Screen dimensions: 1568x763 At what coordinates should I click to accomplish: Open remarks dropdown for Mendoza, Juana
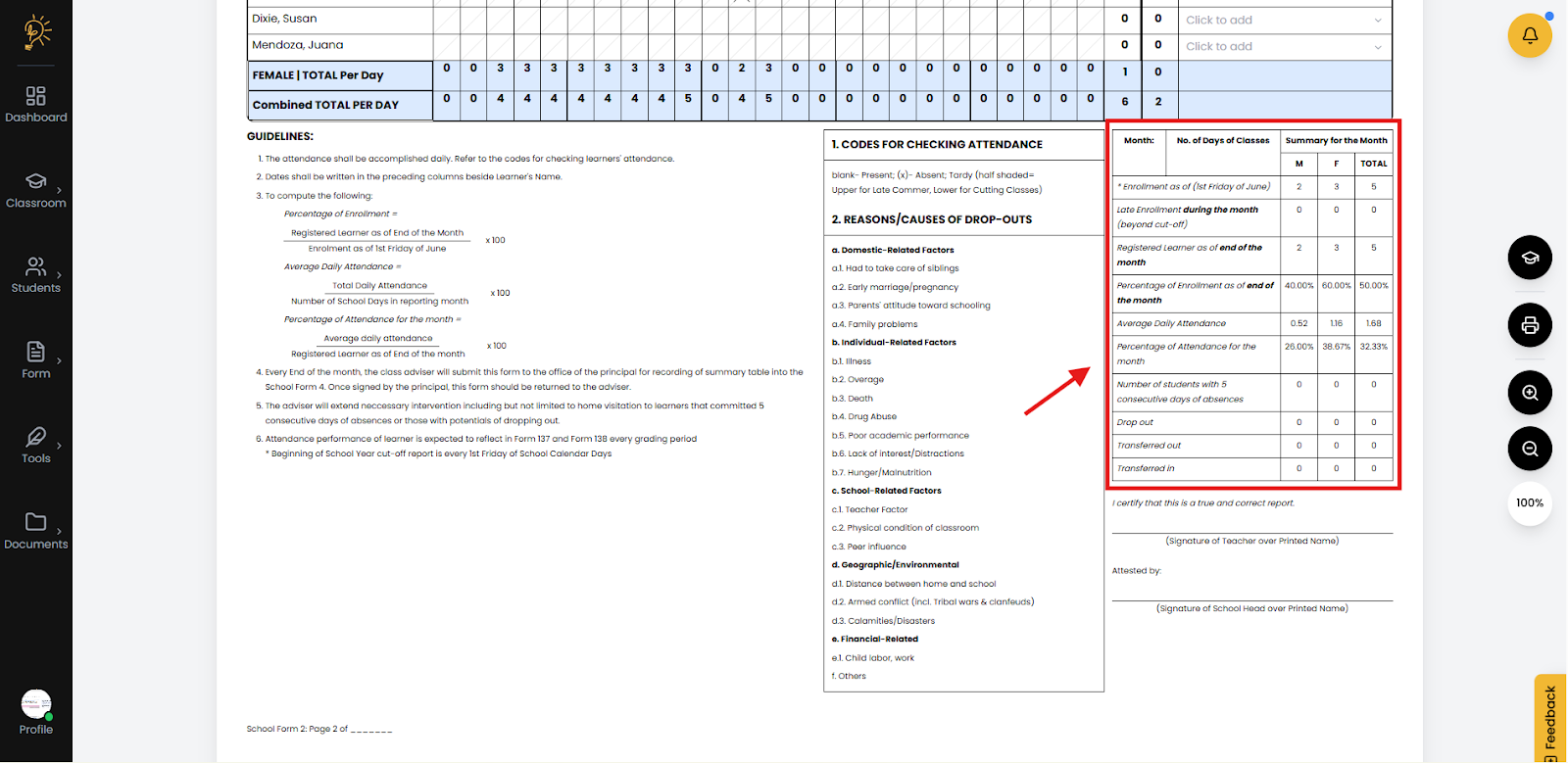click(x=1284, y=46)
